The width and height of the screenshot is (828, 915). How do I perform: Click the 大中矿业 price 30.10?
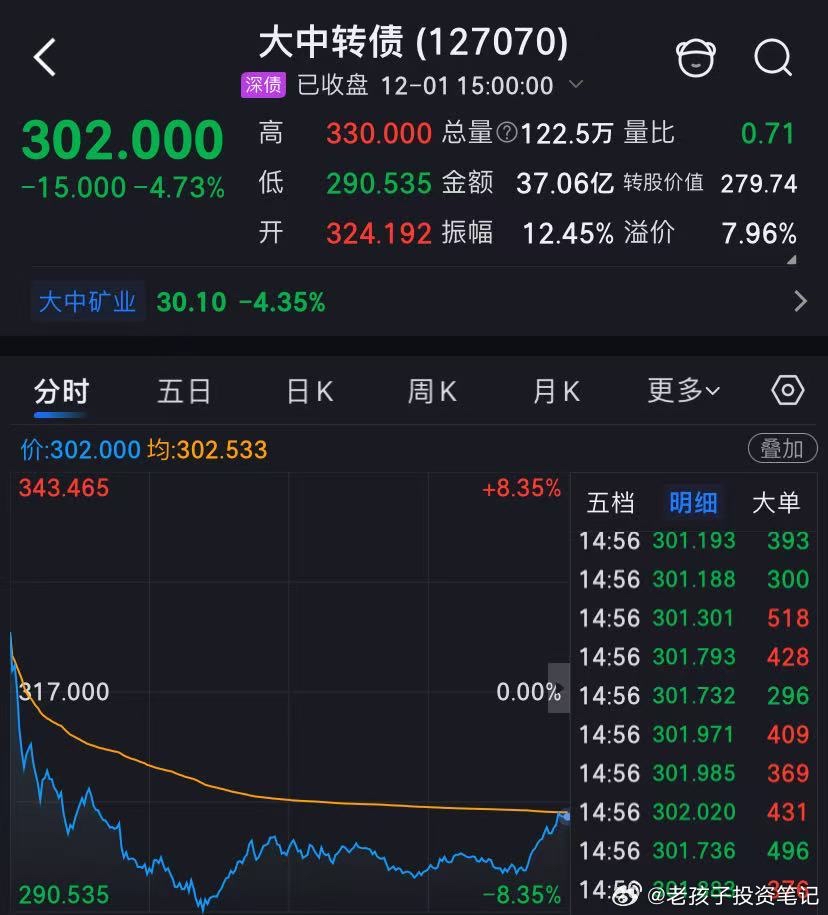[x=191, y=302]
